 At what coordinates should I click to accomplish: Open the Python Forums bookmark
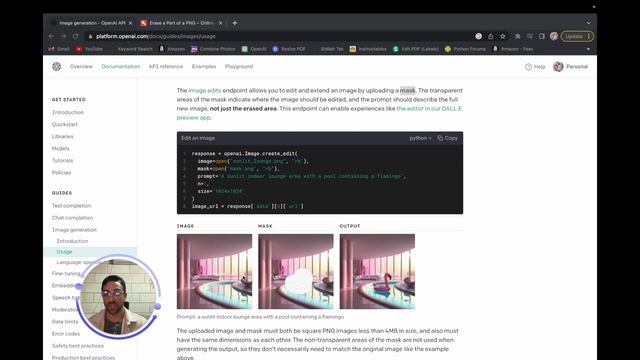click(465, 49)
